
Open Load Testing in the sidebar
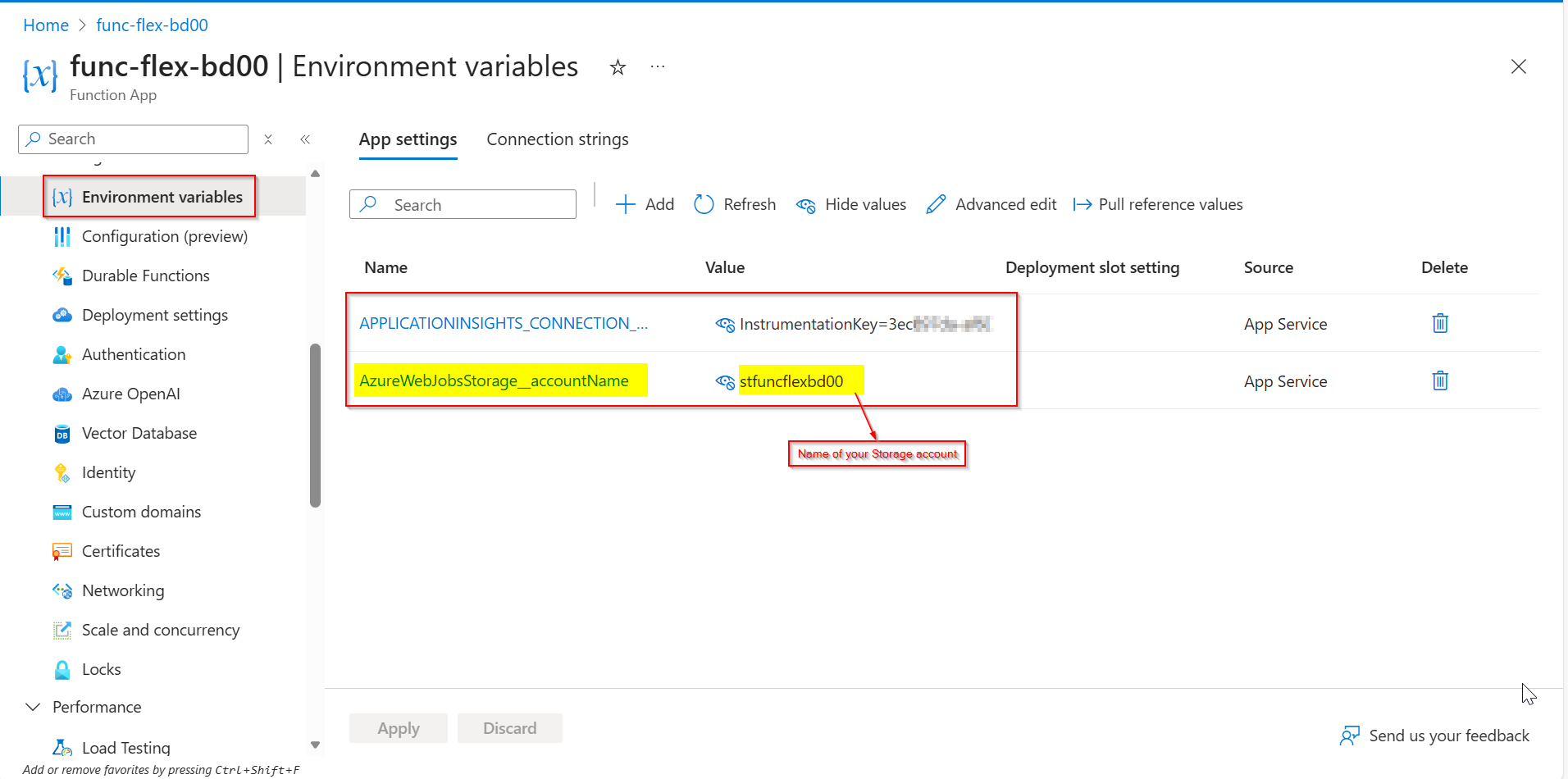[126, 748]
